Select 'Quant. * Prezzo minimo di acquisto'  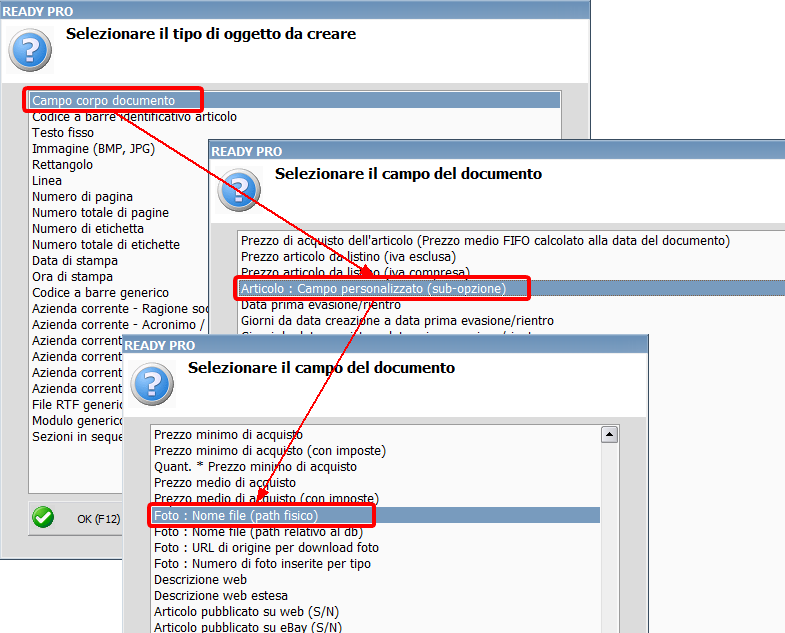tap(255, 467)
